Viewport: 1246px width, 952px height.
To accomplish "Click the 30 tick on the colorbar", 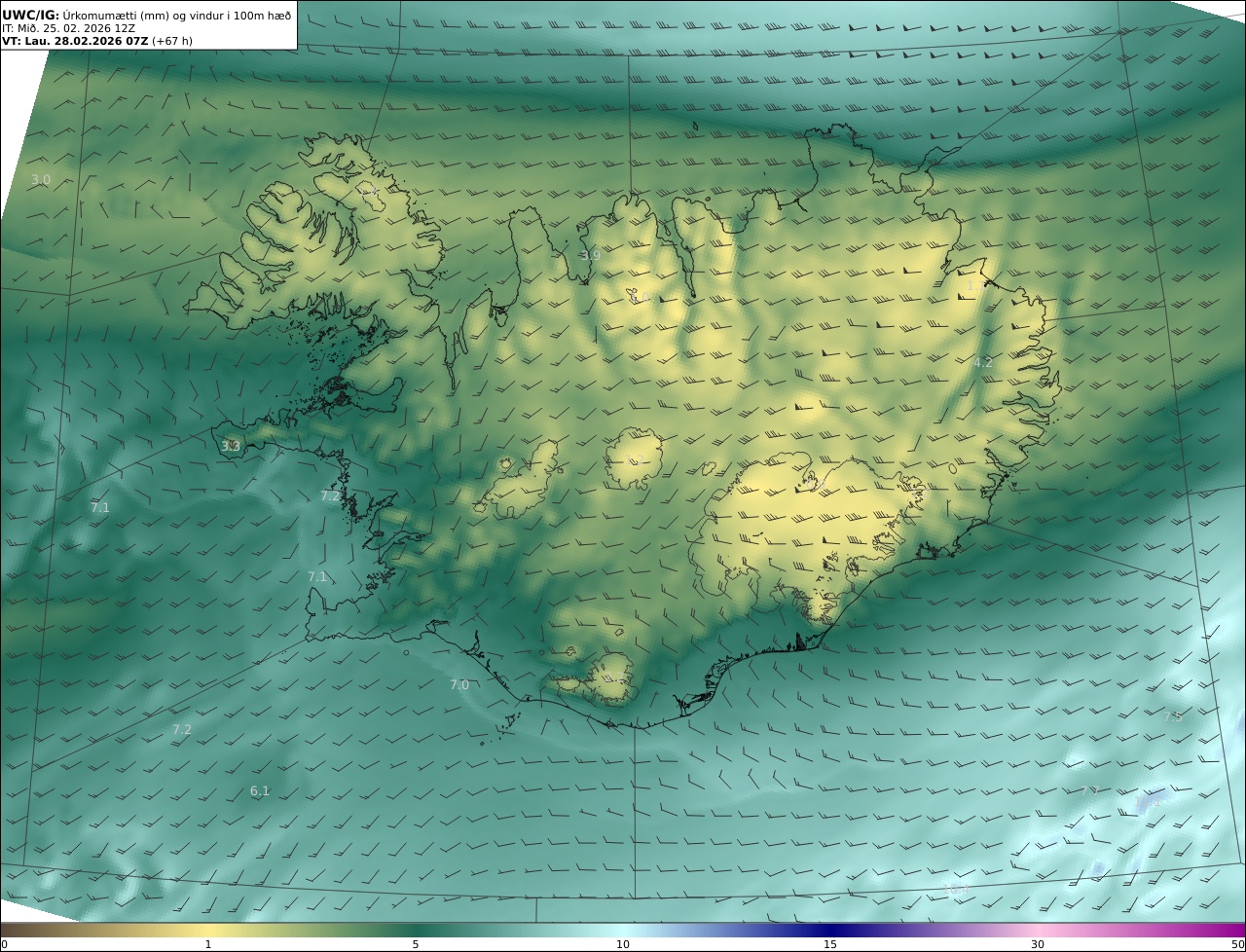I will click(x=1038, y=944).
